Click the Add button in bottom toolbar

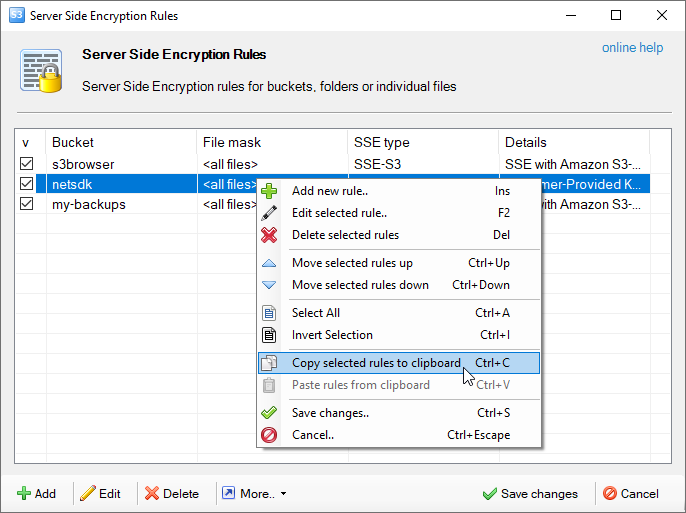[37, 494]
